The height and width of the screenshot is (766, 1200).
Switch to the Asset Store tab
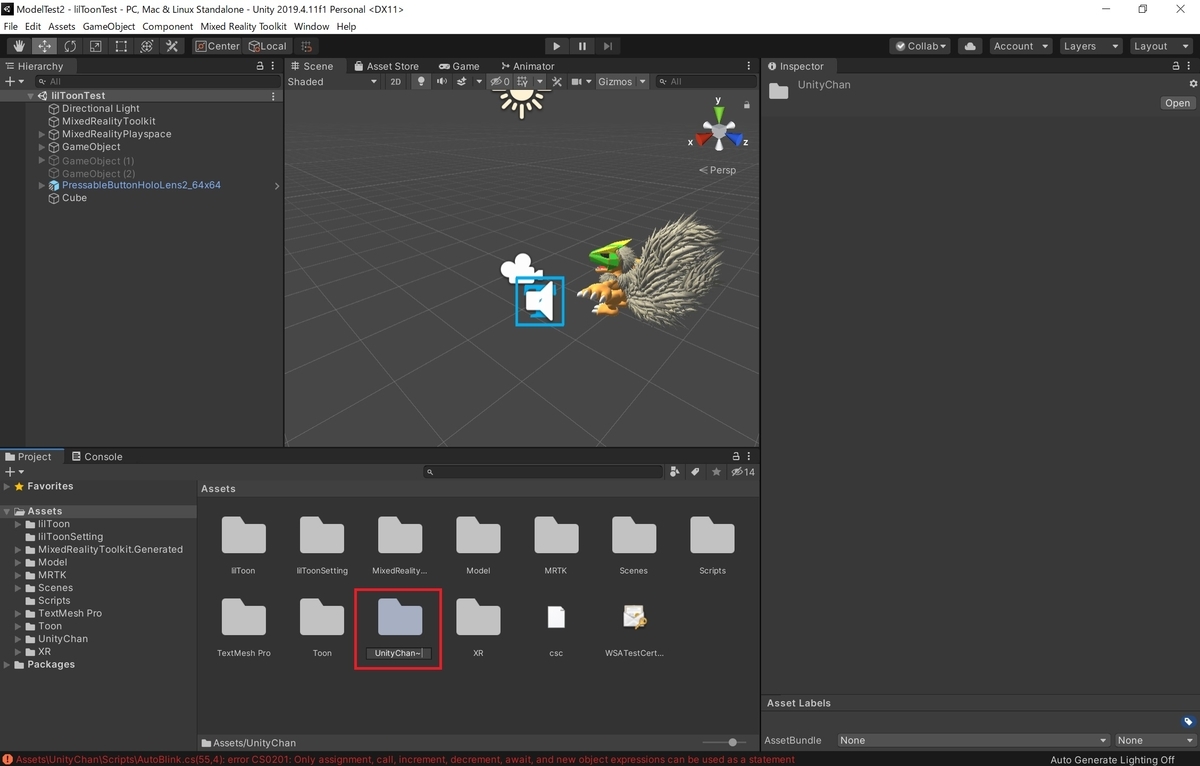pyautogui.click(x=387, y=66)
